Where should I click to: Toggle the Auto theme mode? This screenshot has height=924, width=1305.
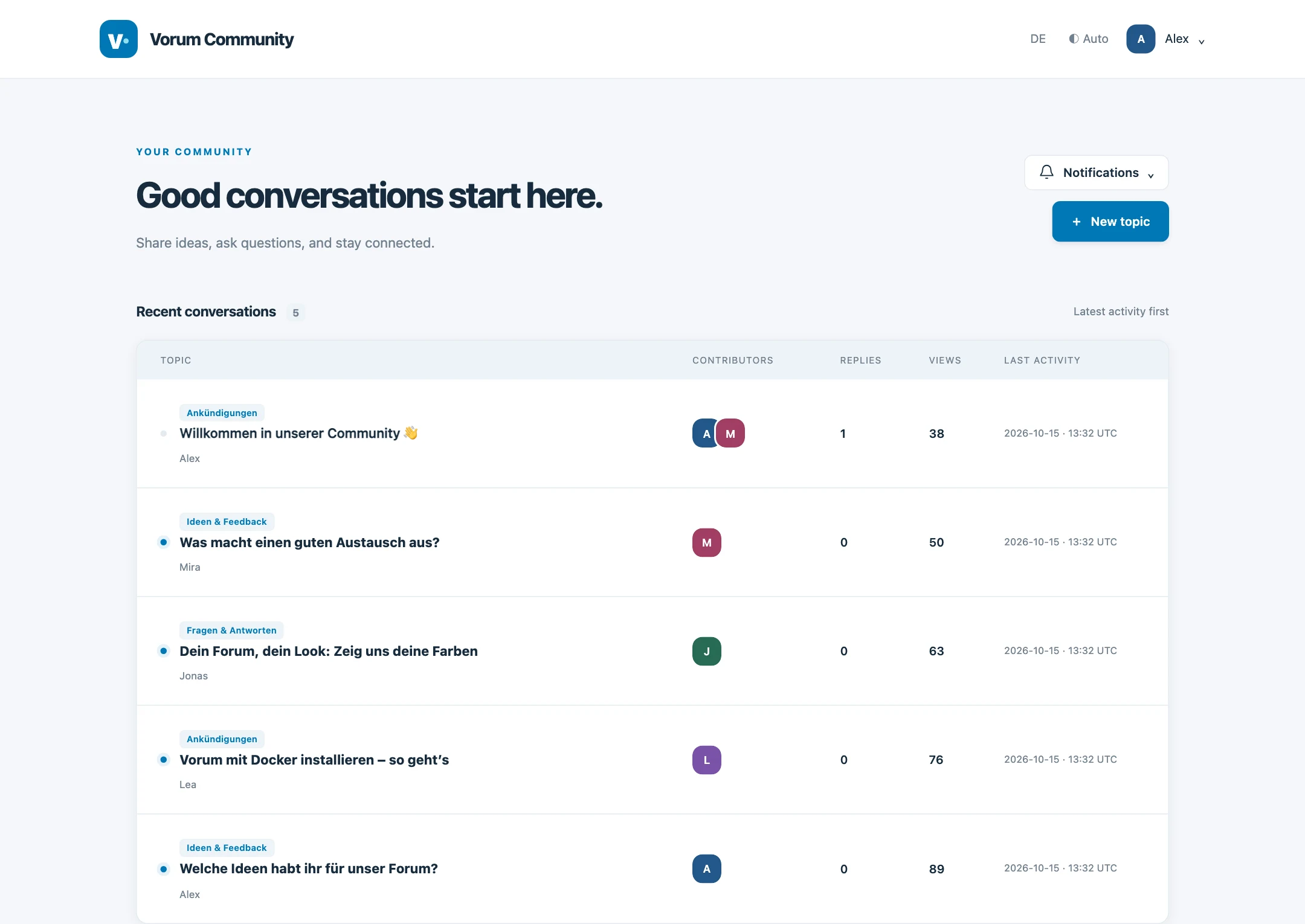(x=1088, y=39)
